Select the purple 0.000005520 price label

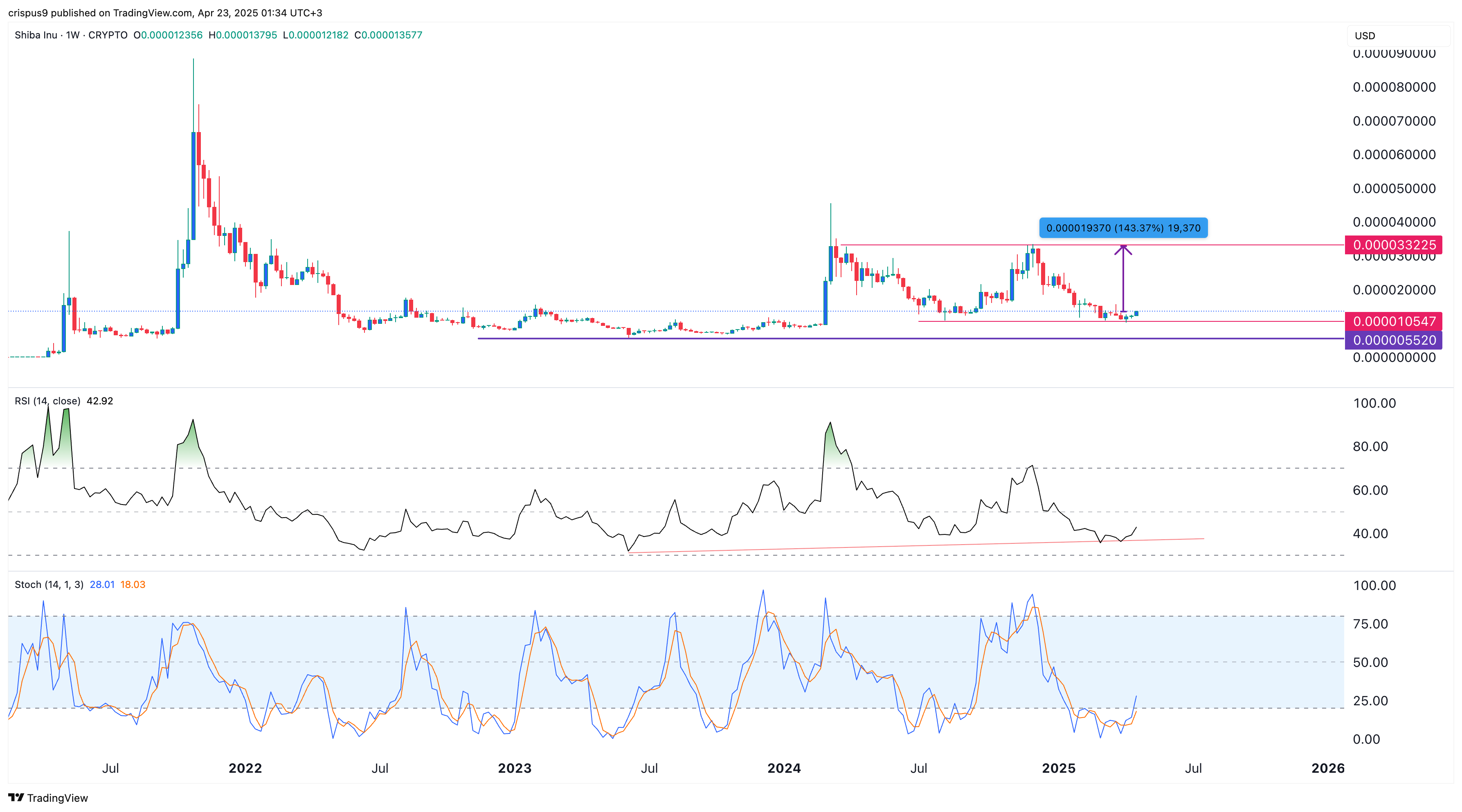point(1394,340)
